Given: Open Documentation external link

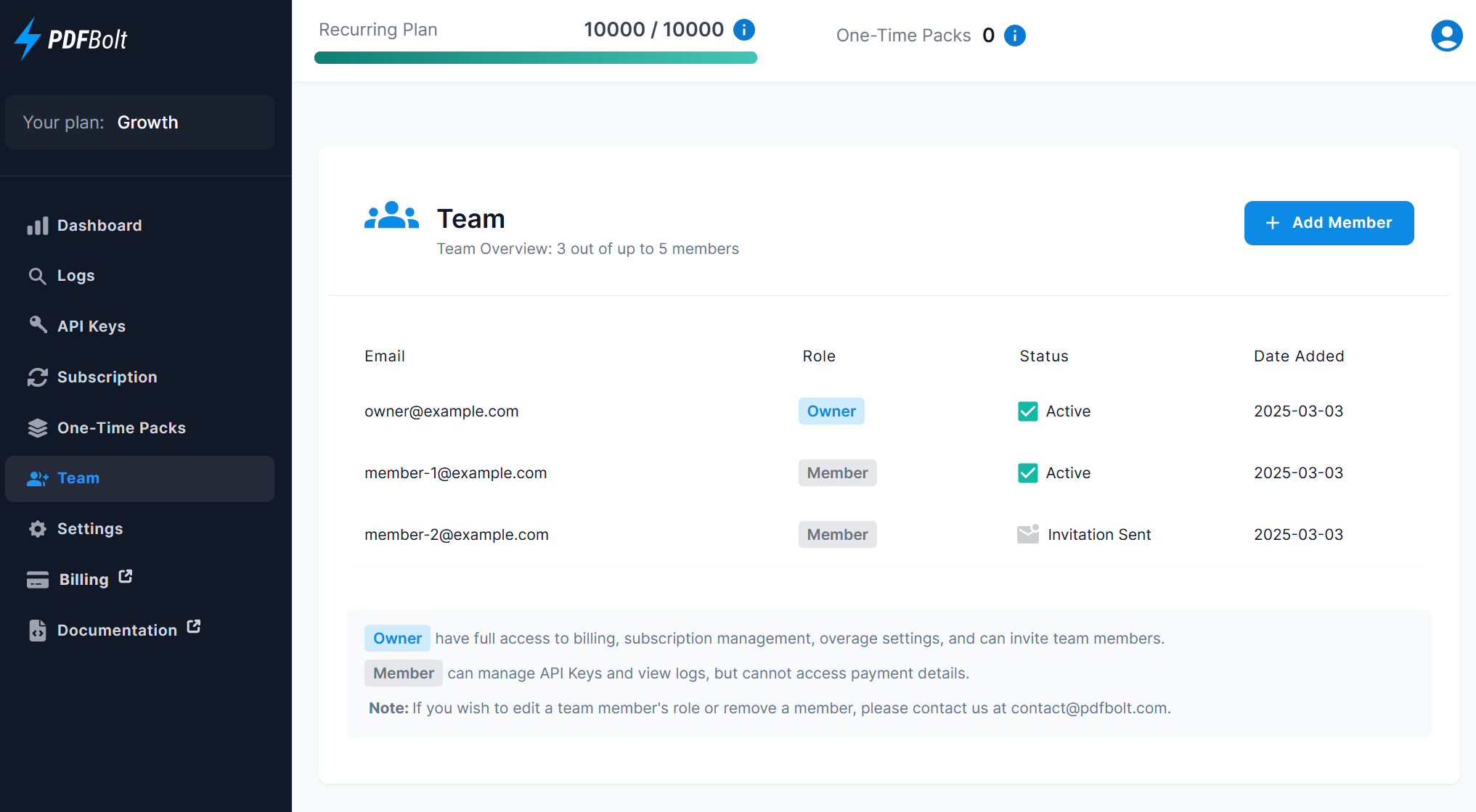Looking at the screenshot, I should tap(117, 631).
